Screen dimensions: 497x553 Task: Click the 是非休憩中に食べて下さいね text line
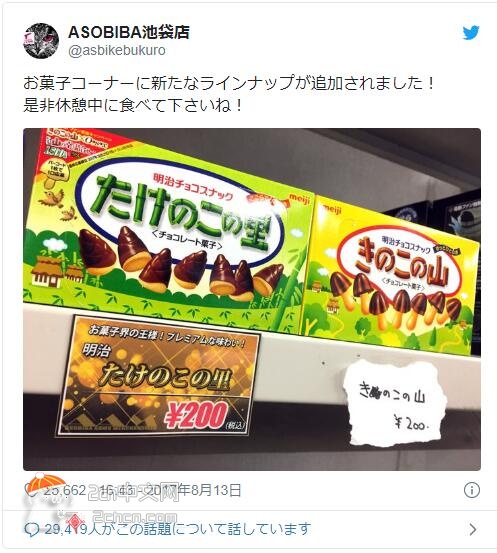point(132,105)
